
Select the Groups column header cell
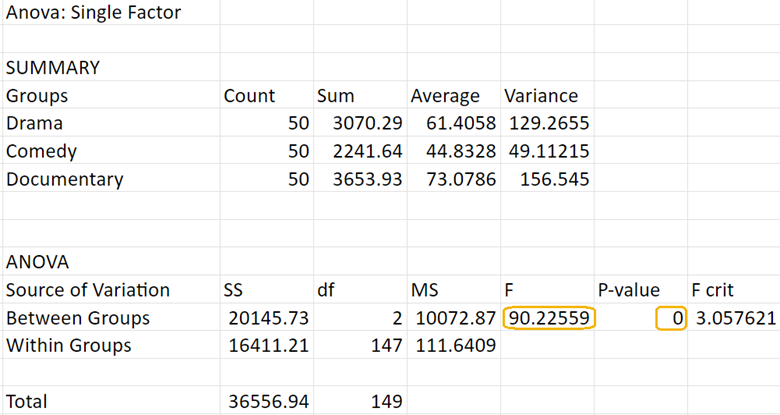38,96
